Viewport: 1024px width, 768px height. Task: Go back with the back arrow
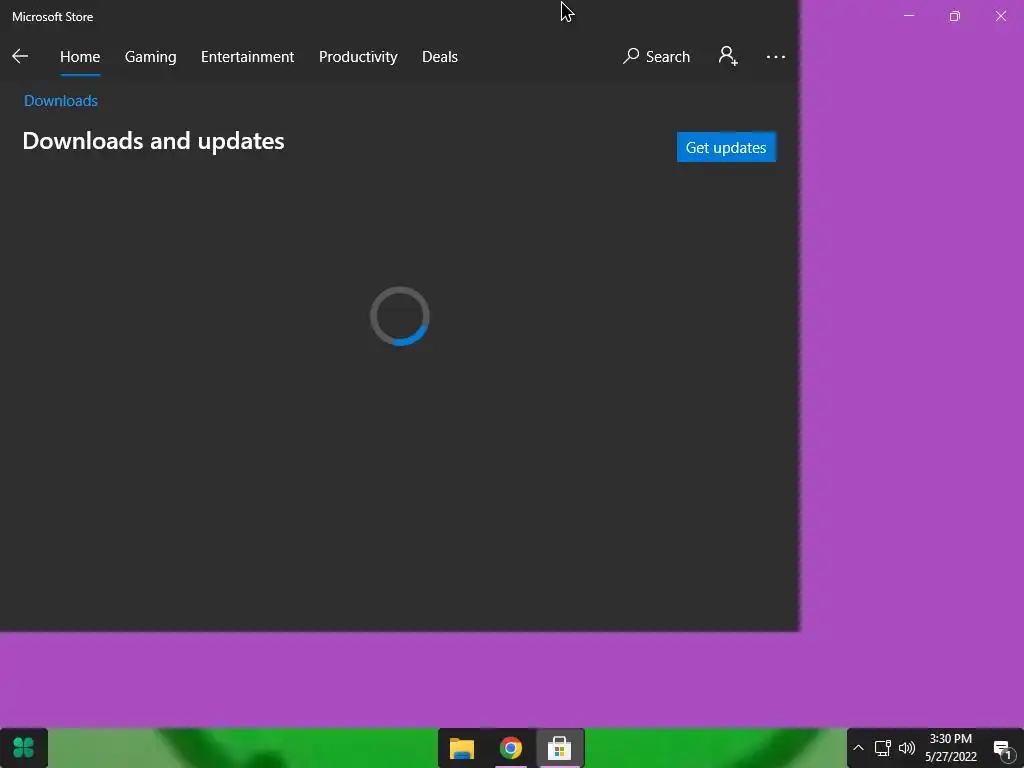20,57
